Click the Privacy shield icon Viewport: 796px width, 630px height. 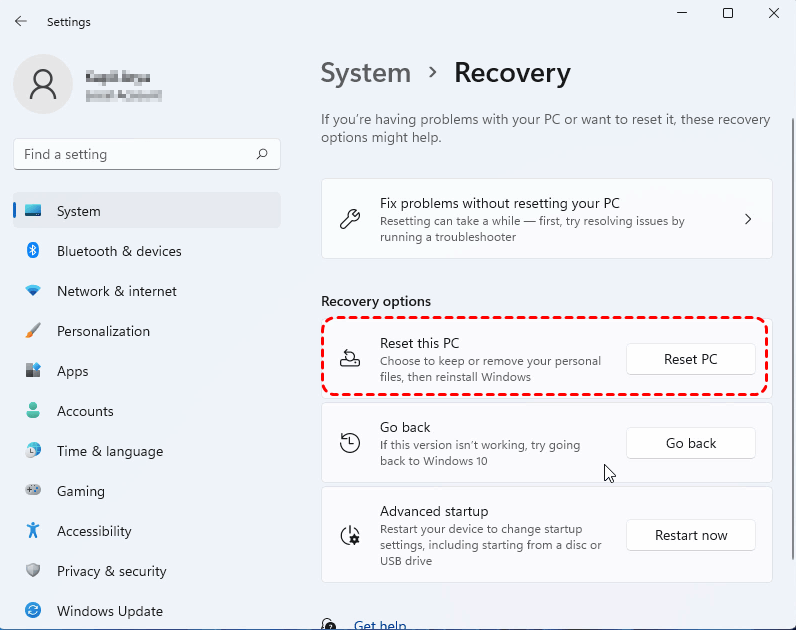coord(33,570)
